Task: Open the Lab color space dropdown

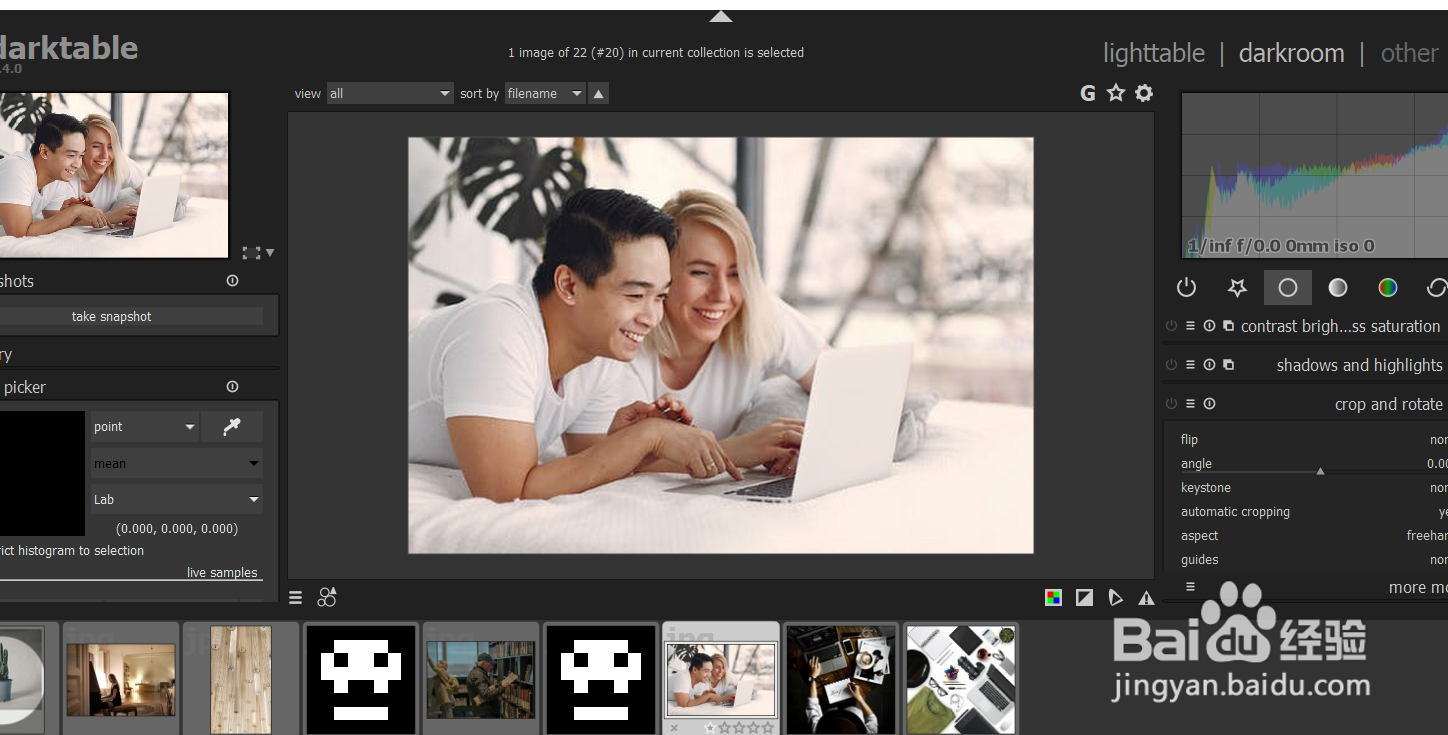Action: pos(176,500)
